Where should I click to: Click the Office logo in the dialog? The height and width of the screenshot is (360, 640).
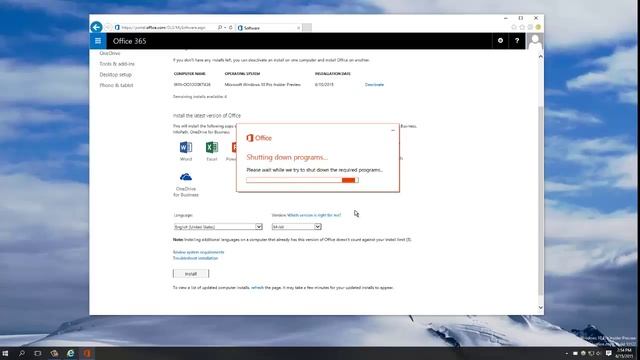(259, 138)
